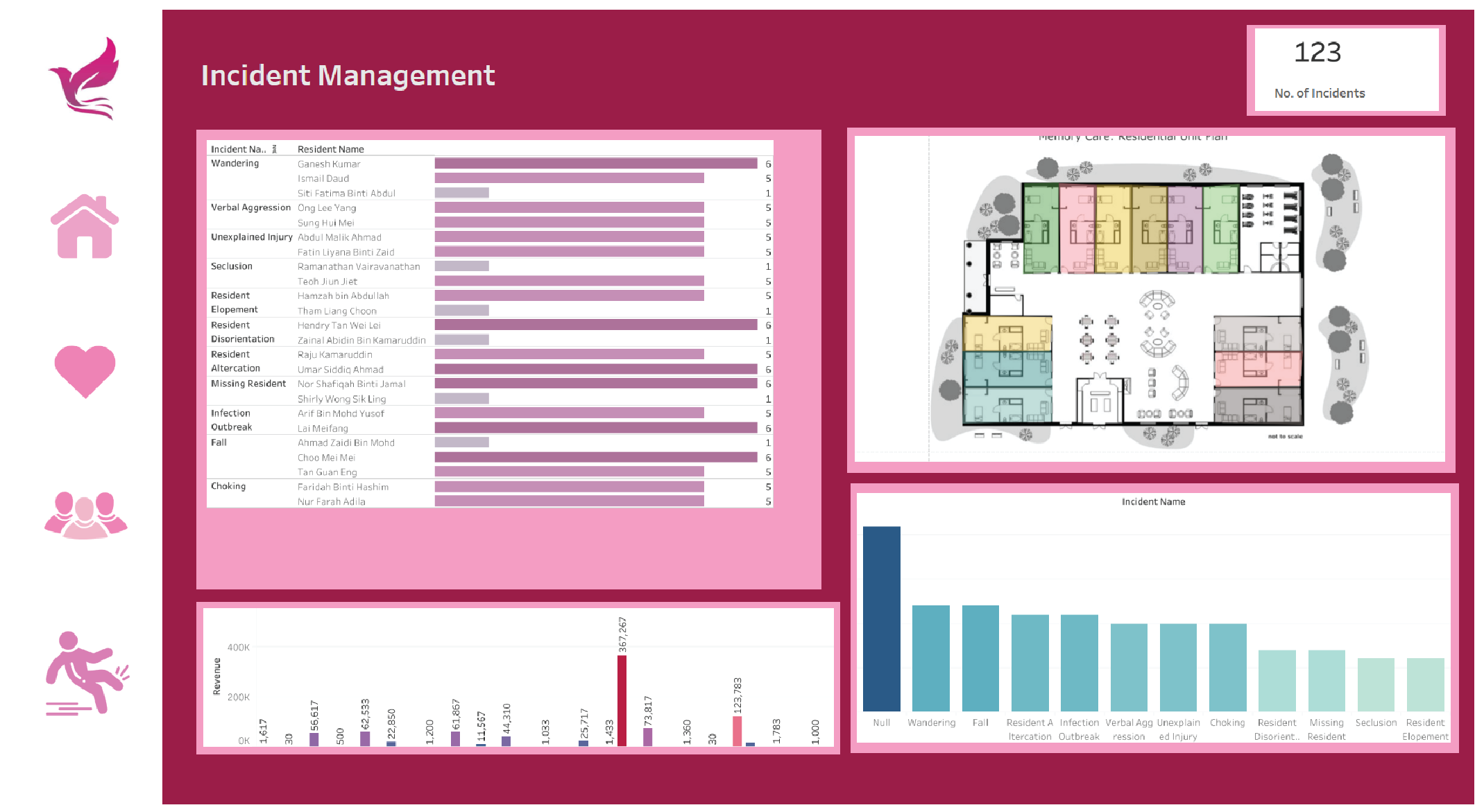
Task: Select the Missing Resident bar in chart
Action: click(x=1327, y=680)
